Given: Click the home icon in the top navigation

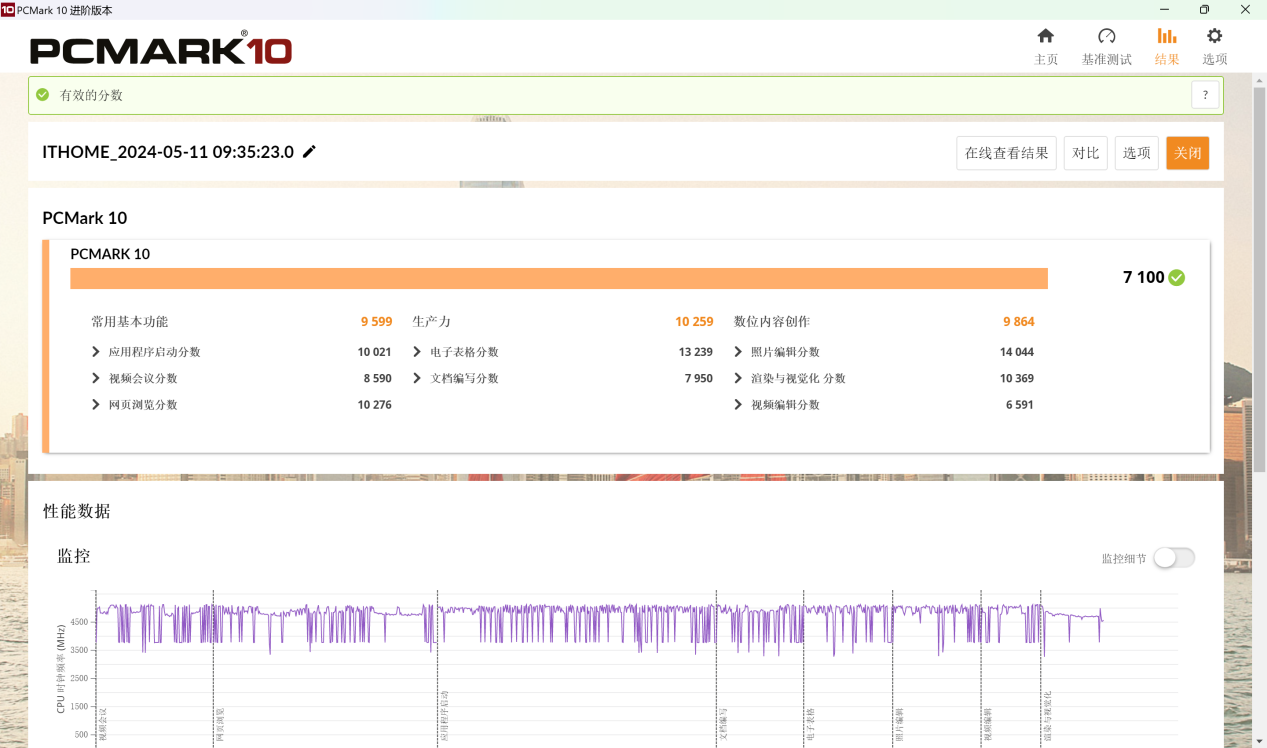Looking at the screenshot, I should pyautogui.click(x=1046, y=36).
